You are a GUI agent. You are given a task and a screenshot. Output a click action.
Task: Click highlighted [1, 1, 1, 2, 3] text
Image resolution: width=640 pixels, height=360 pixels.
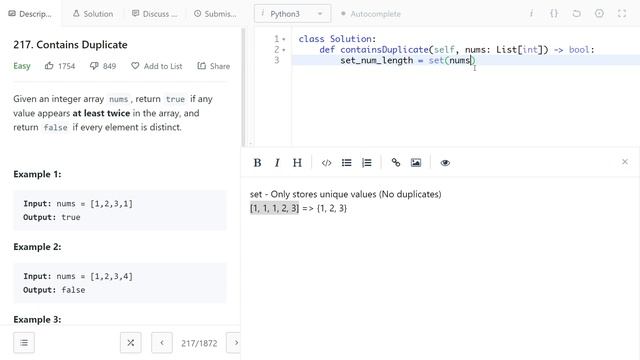click(274, 208)
